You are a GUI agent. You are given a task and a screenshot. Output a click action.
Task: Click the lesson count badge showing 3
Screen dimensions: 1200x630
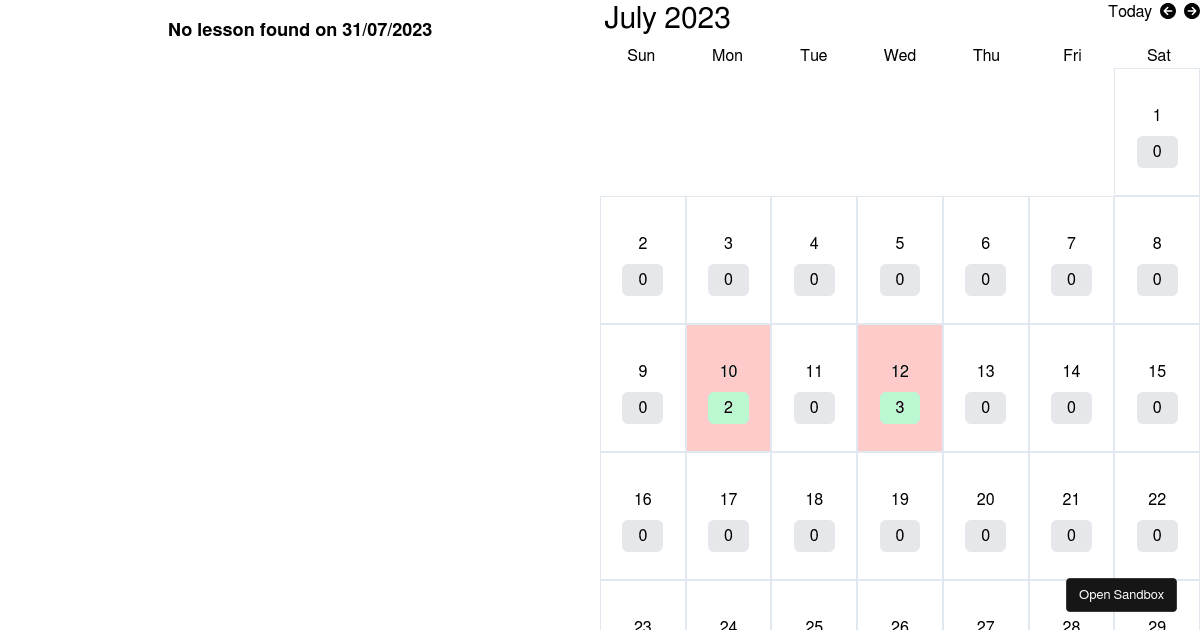[899, 407]
